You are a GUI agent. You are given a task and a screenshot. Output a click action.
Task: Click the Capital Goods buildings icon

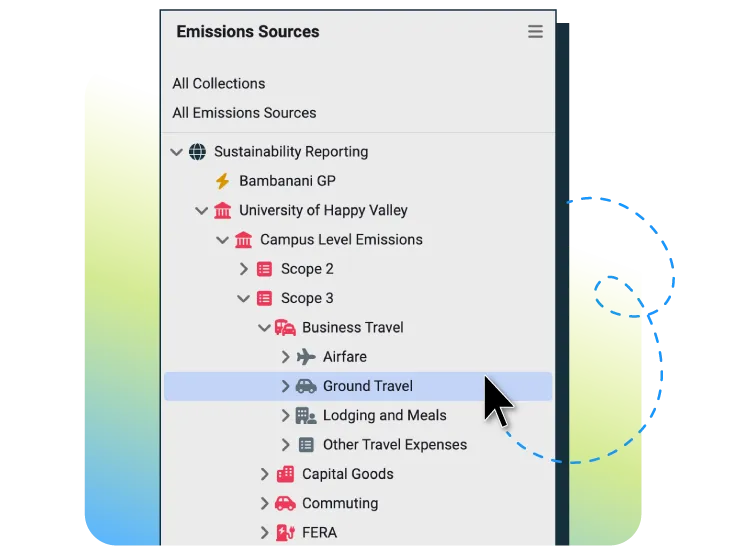point(285,474)
